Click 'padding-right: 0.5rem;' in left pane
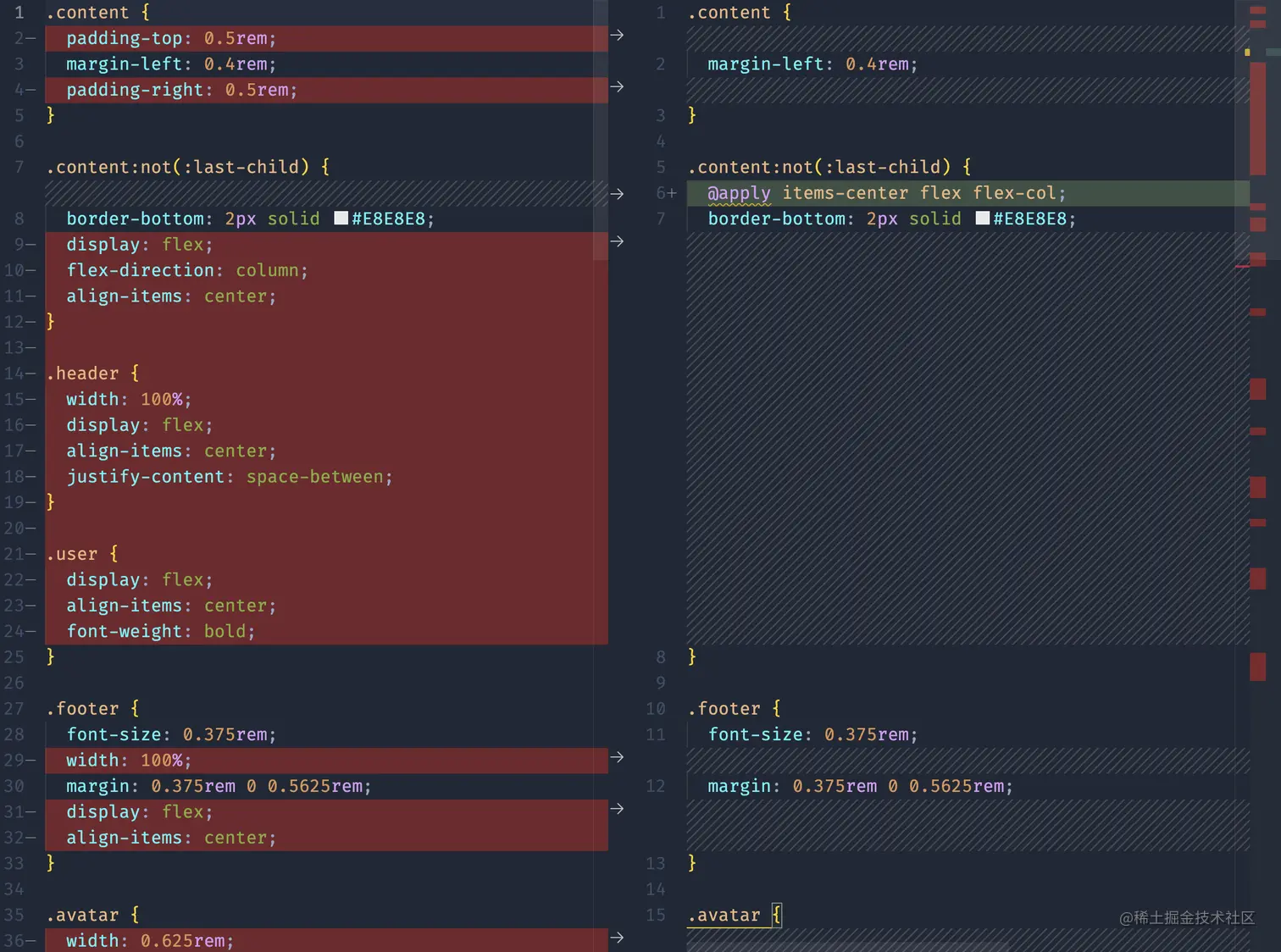The image size is (1281, 952). click(182, 90)
